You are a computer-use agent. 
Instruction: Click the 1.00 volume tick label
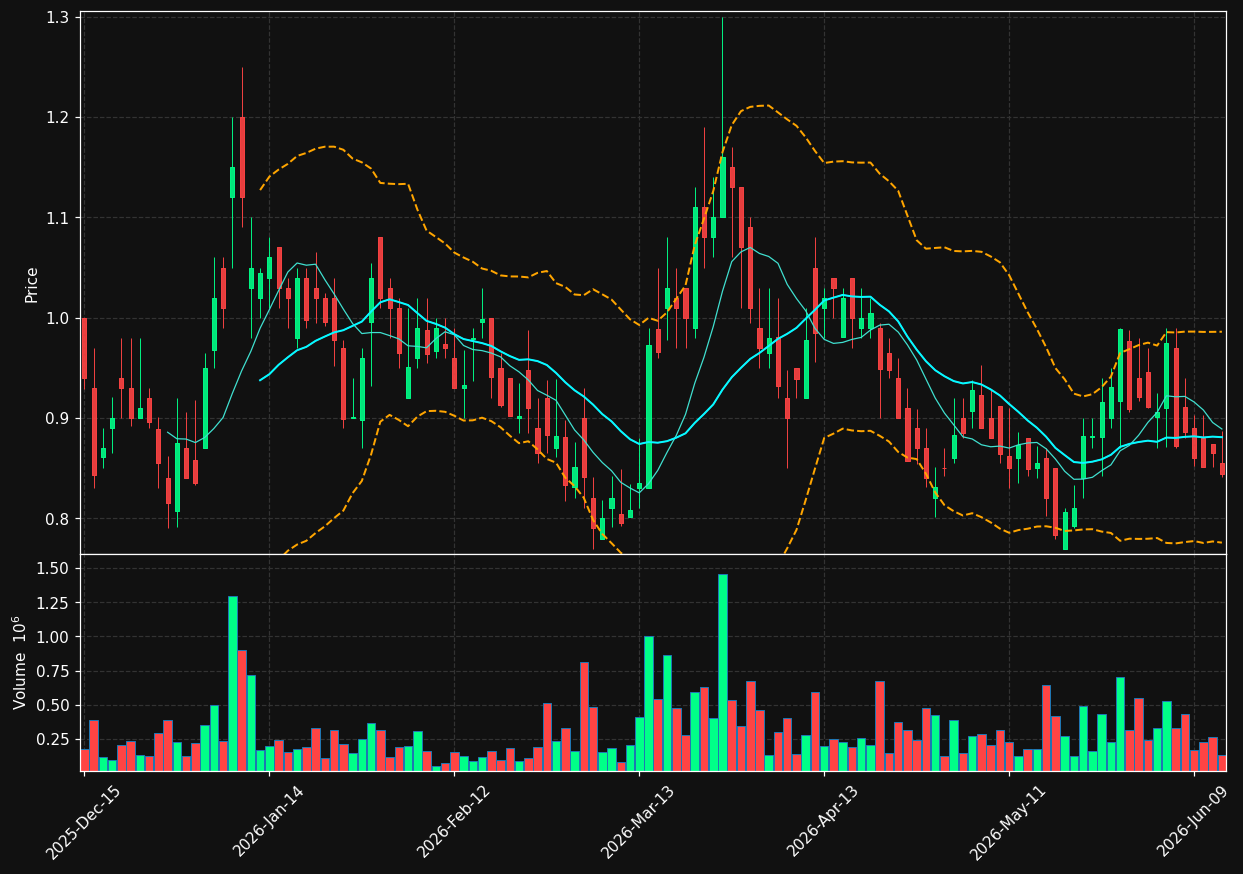coord(53,637)
